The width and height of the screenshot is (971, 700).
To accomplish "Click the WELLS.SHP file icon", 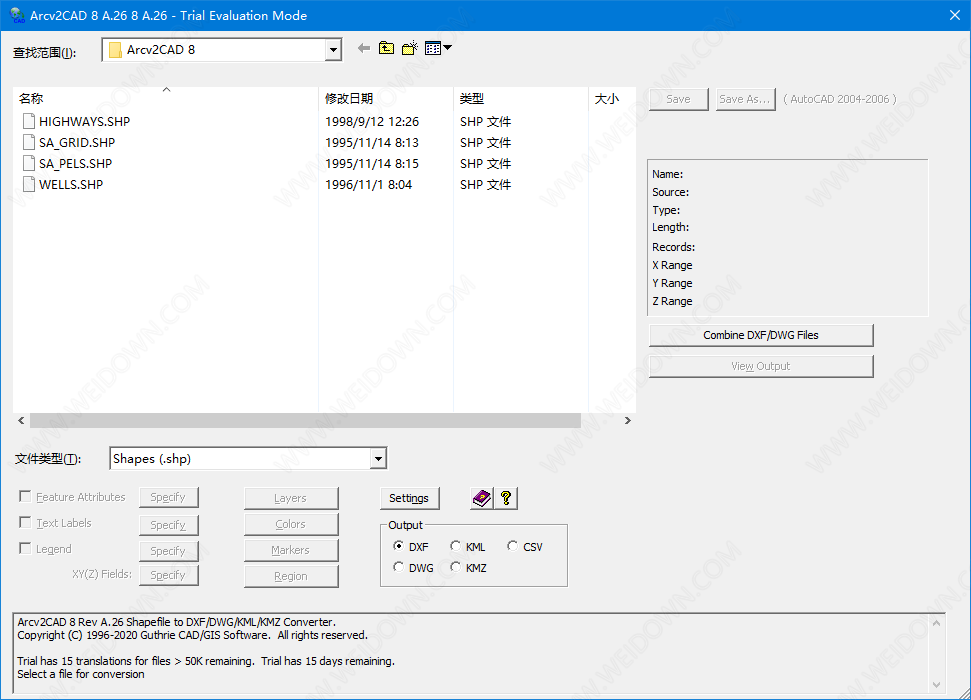I will [28, 185].
